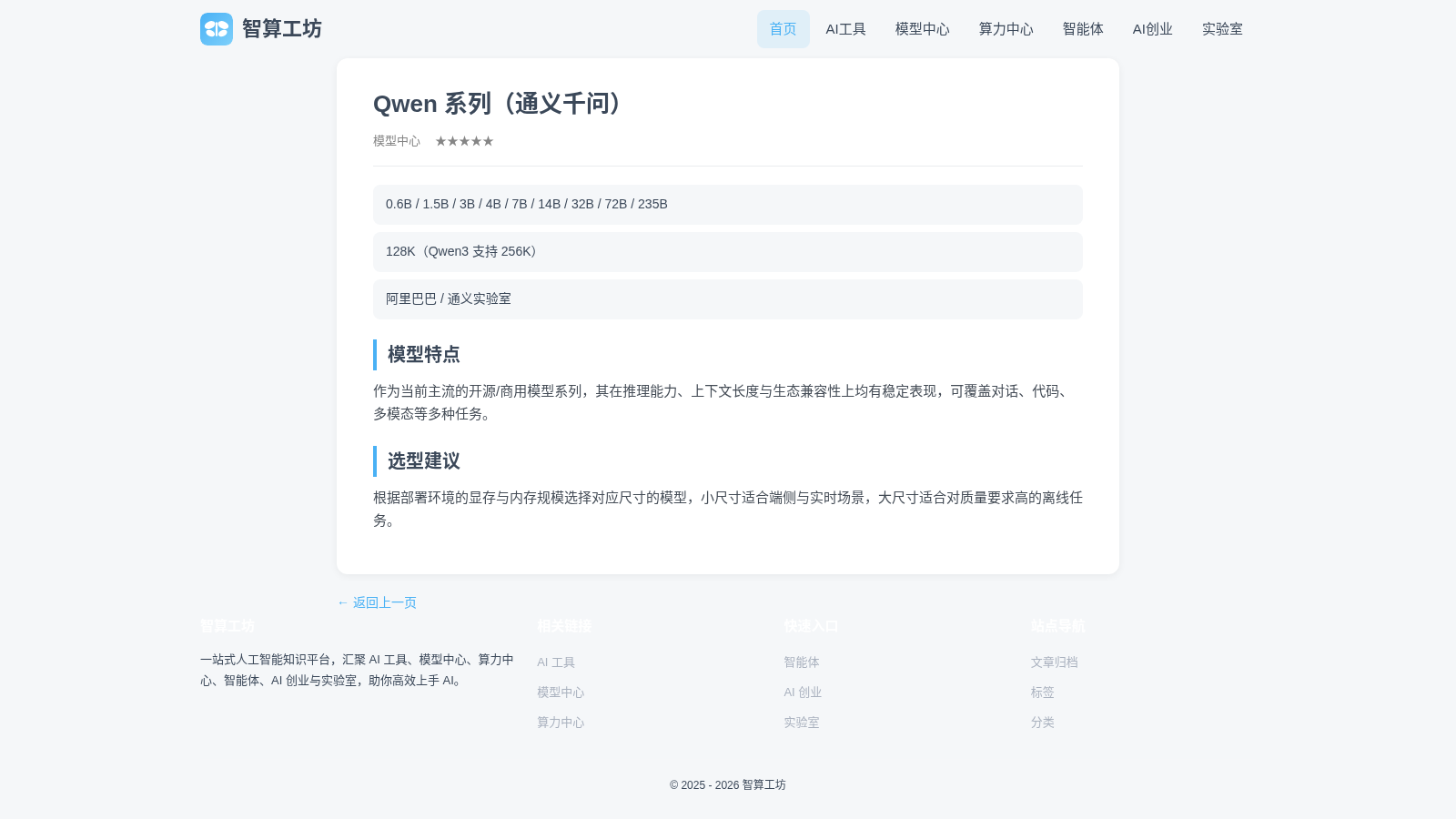Click the five-star rating icons

coord(464,141)
